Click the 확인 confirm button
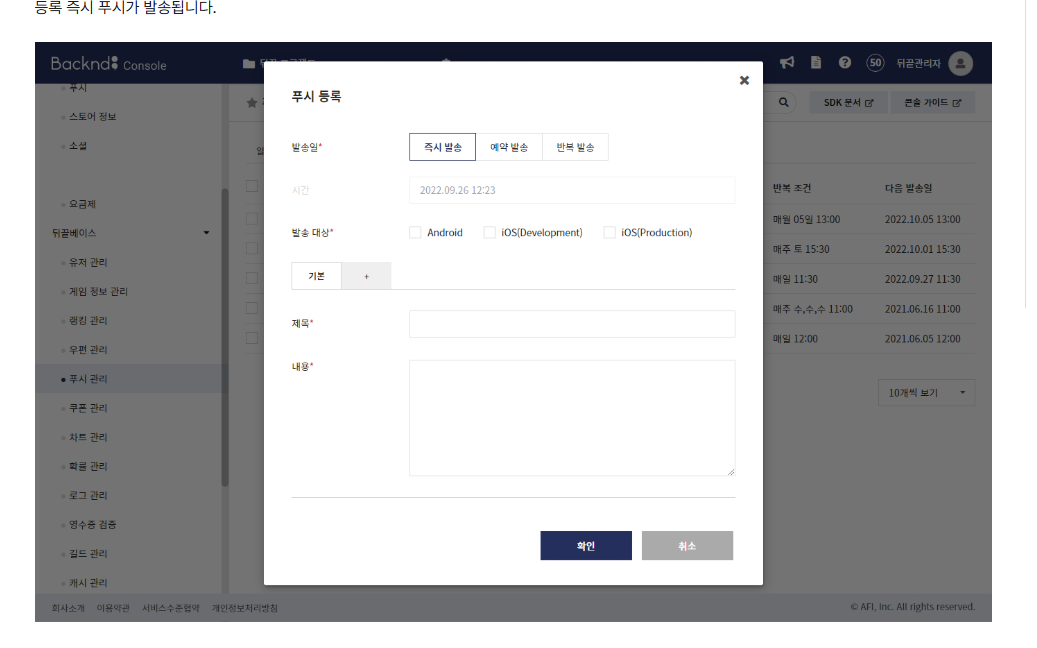The height and width of the screenshot is (648, 1037). (x=586, y=546)
